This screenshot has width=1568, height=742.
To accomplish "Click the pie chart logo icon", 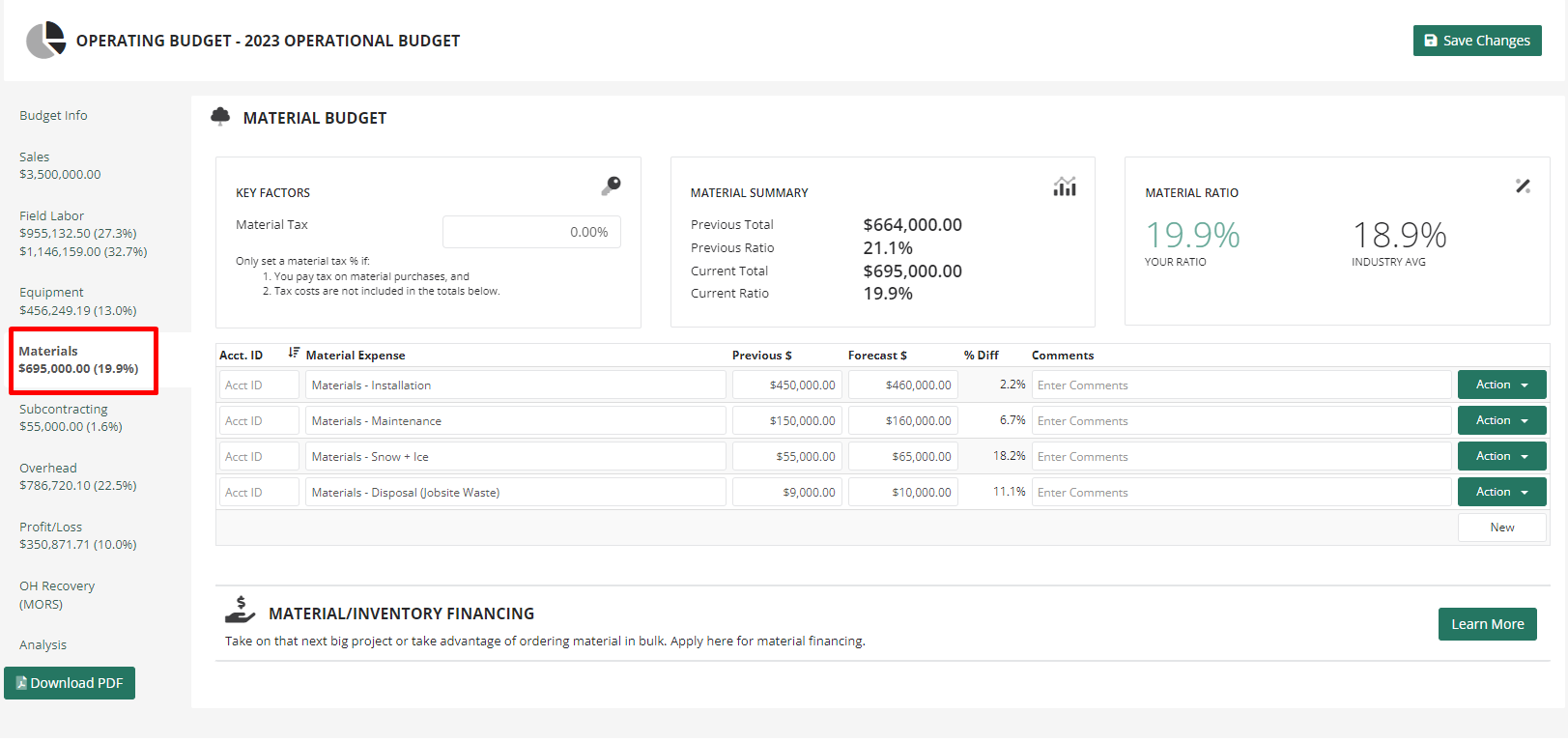I will pyautogui.click(x=45, y=41).
